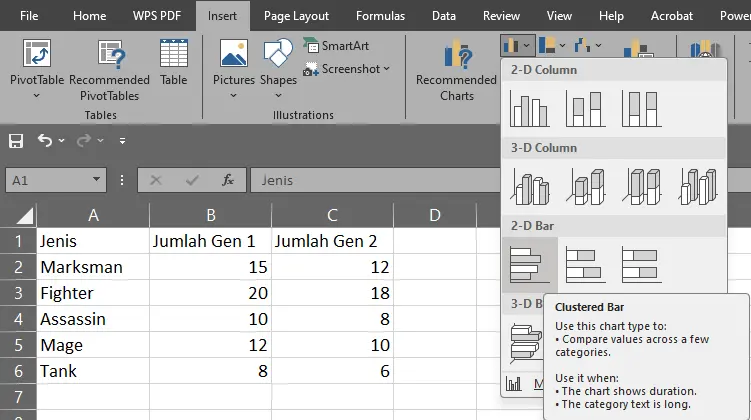Insert a Table from the ribbon
Viewport: 751px width, 420px height.
[x=173, y=63]
